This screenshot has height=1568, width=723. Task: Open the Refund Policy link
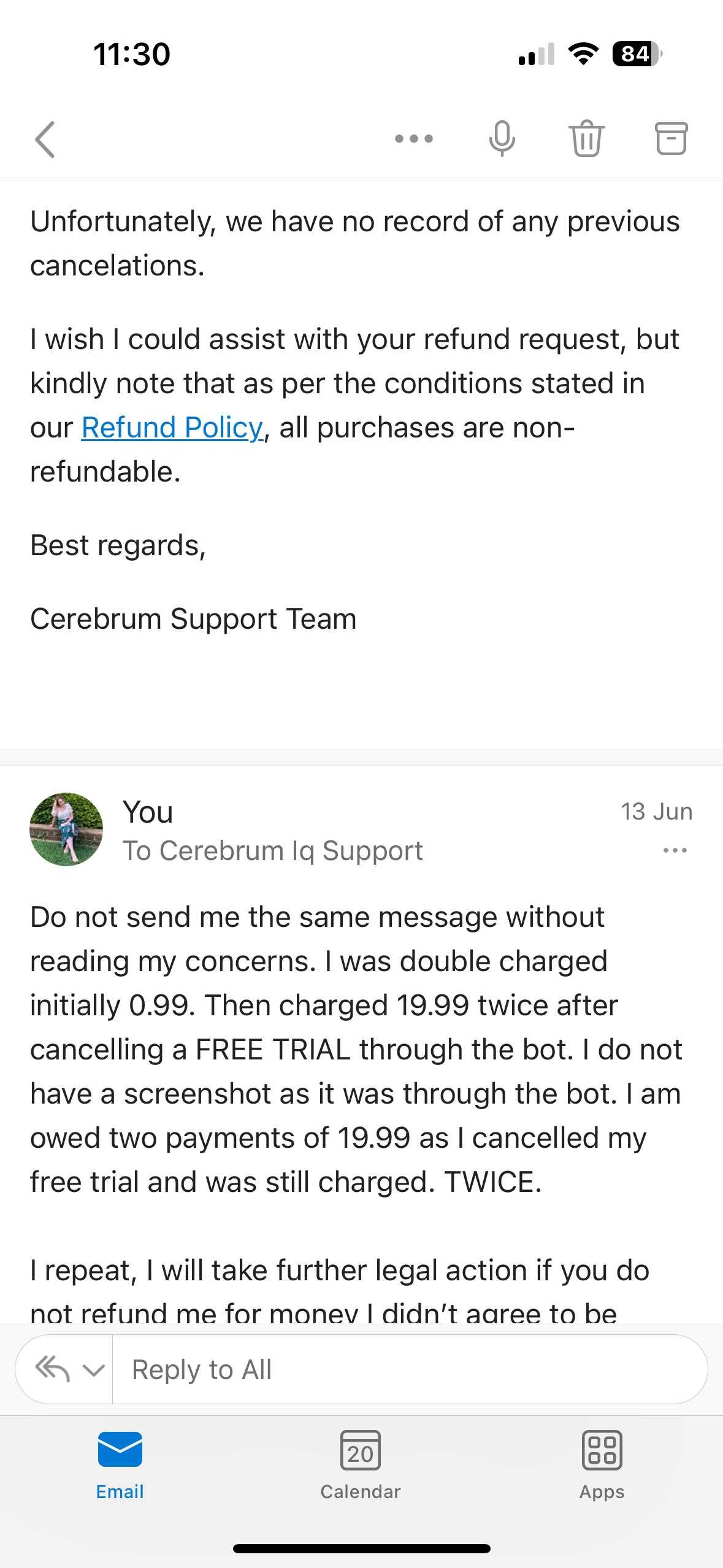coord(172,428)
